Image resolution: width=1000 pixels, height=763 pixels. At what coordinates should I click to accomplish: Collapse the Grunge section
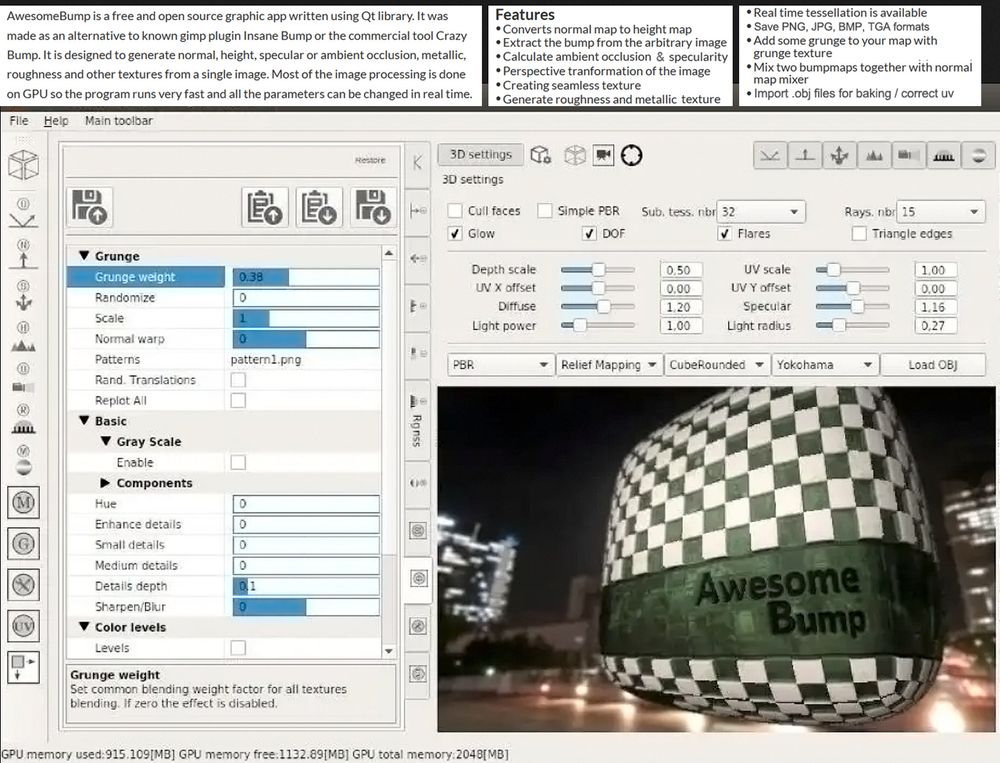pyautogui.click(x=84, y=256)
